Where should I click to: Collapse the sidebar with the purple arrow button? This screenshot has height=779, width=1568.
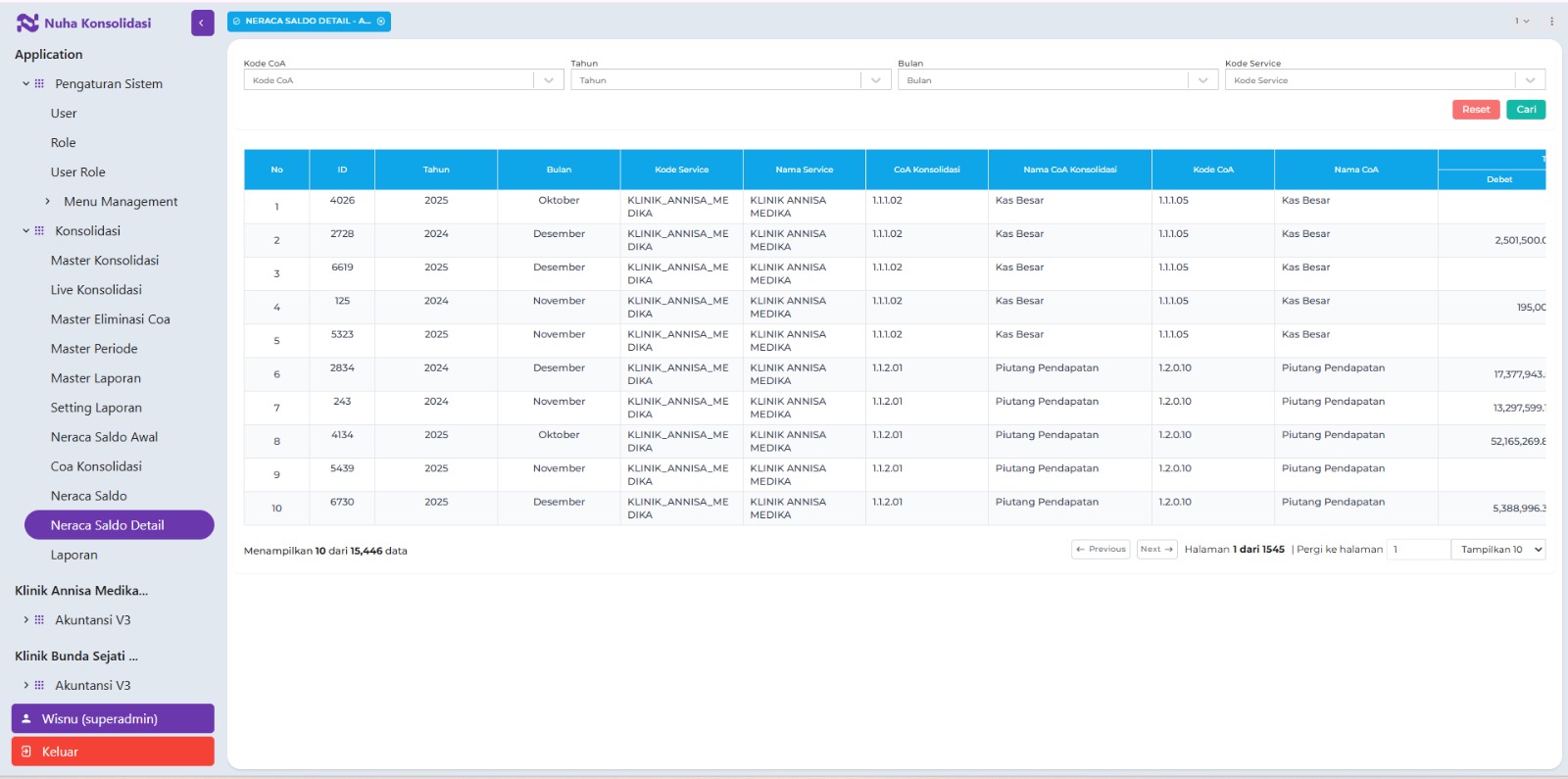[x=202, y=23]
